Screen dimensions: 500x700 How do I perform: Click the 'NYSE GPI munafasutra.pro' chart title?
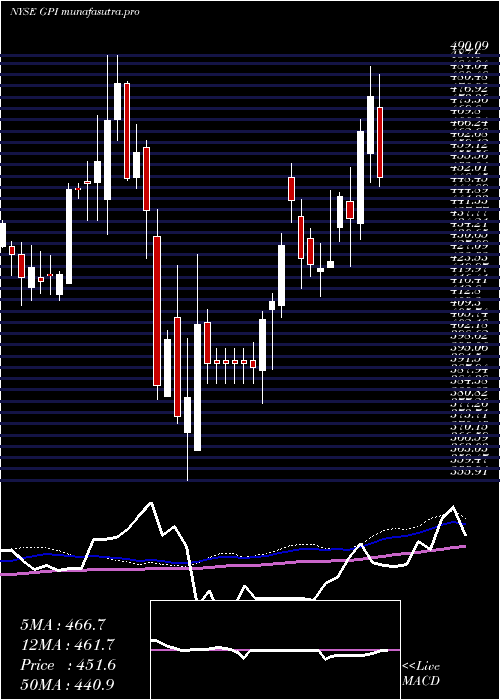click(74, 12)
